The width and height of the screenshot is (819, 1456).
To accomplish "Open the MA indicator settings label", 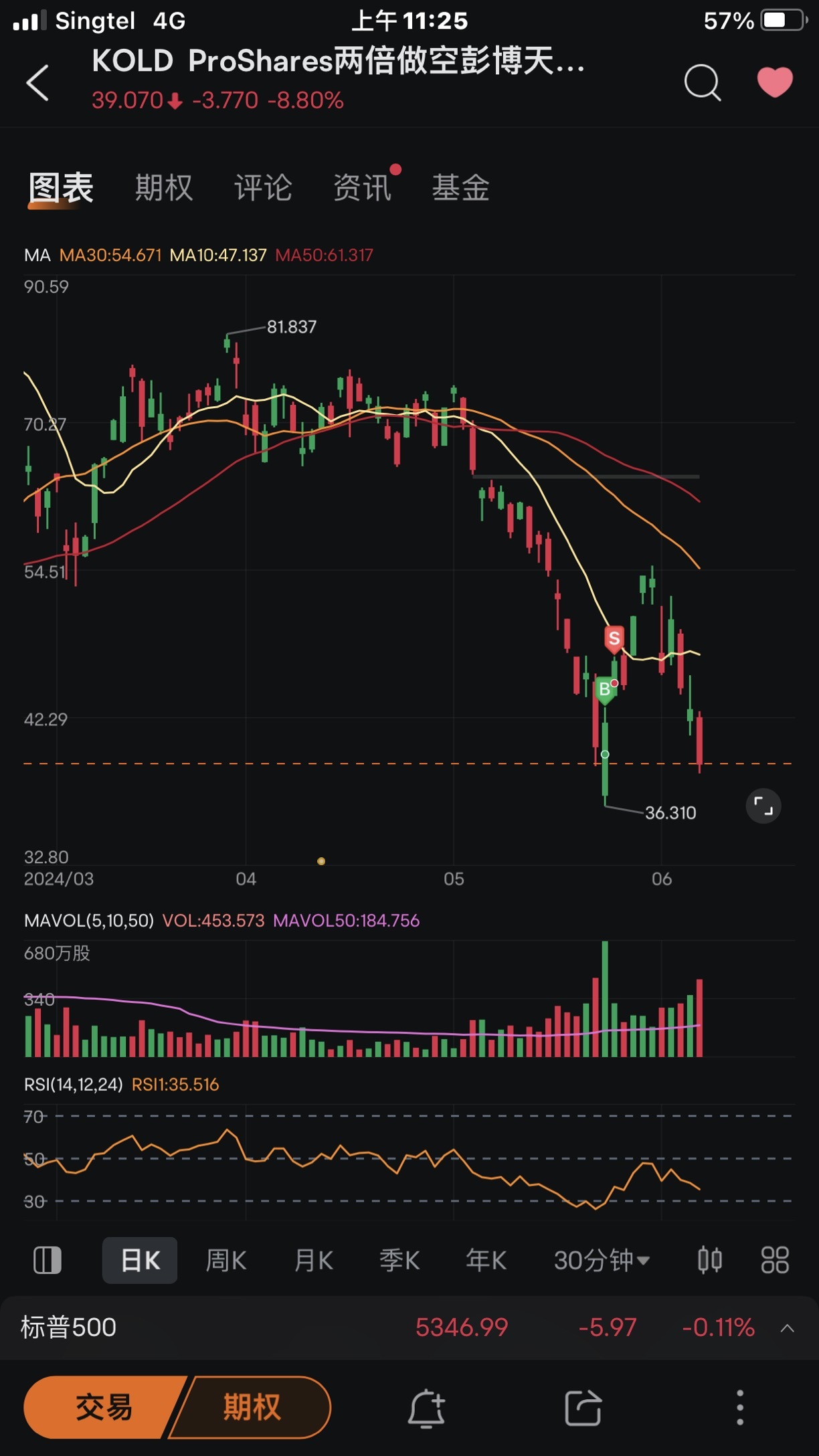I will tap(37, 255).
